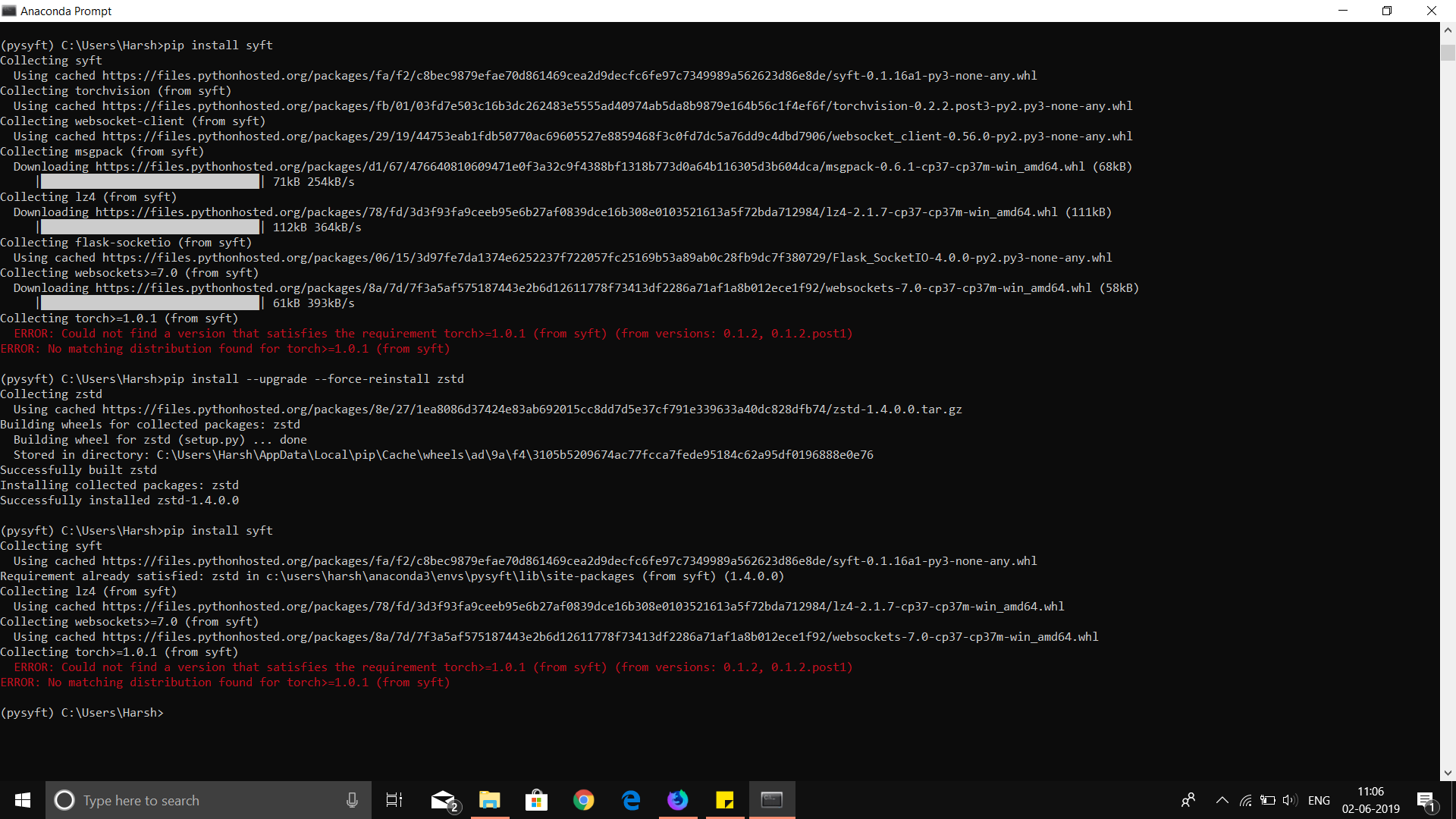This screenshot has width=1456, height=819.
Task: Click the 'Successfully installed zstd-1.4.0.0' line
Action: (120, 500)
